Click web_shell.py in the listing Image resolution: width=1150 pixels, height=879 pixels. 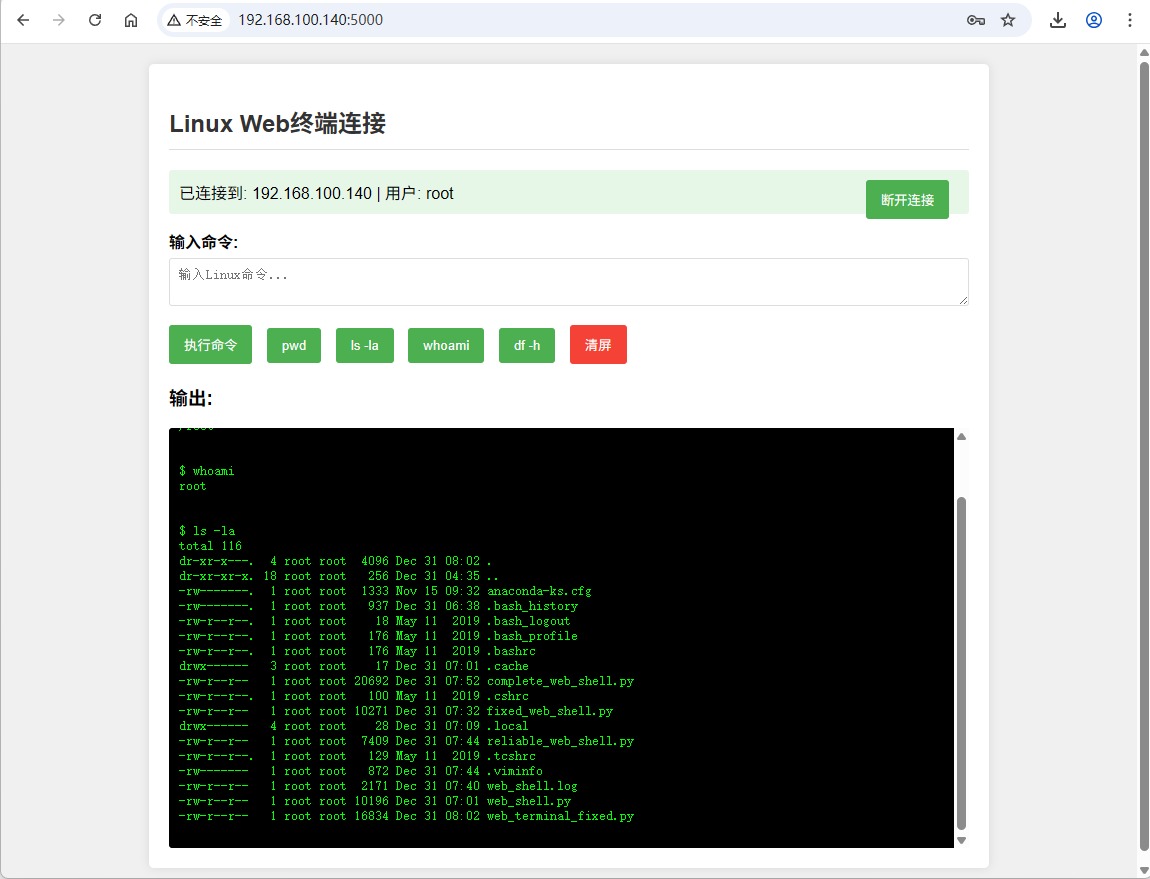pos(529,801)
